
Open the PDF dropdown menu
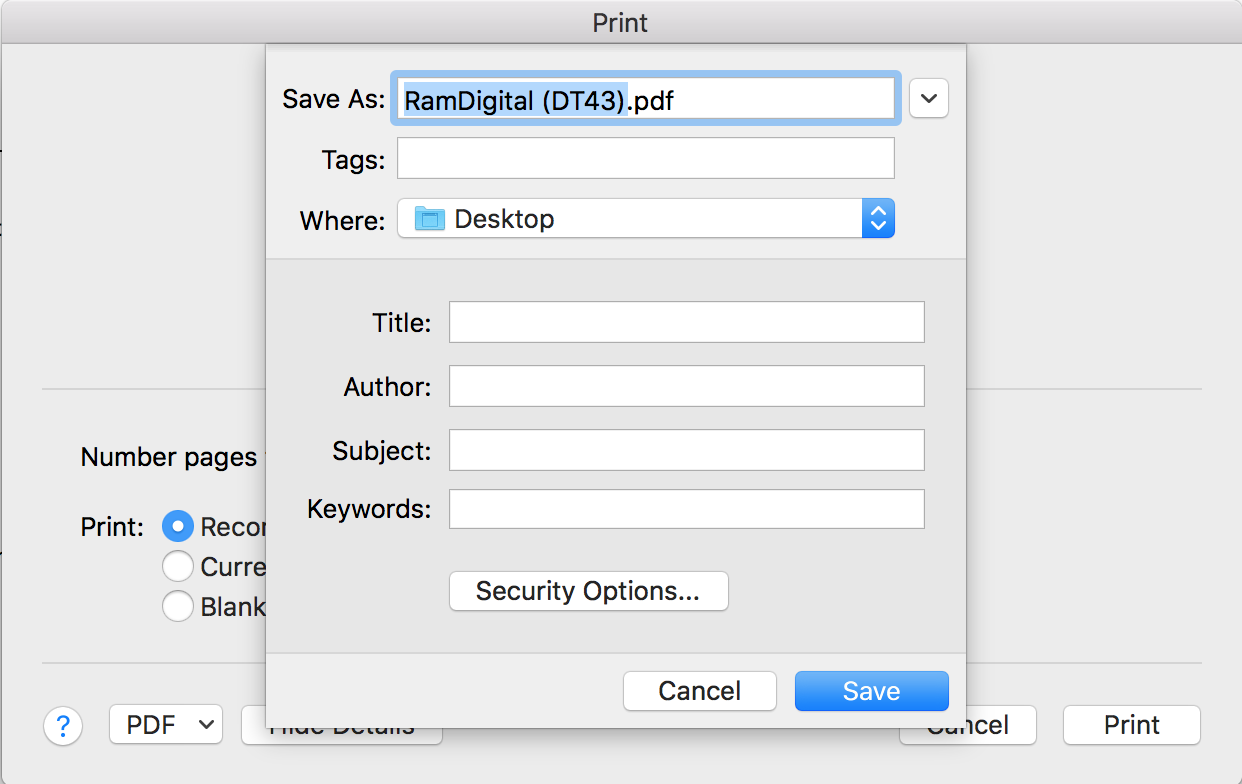166,725
